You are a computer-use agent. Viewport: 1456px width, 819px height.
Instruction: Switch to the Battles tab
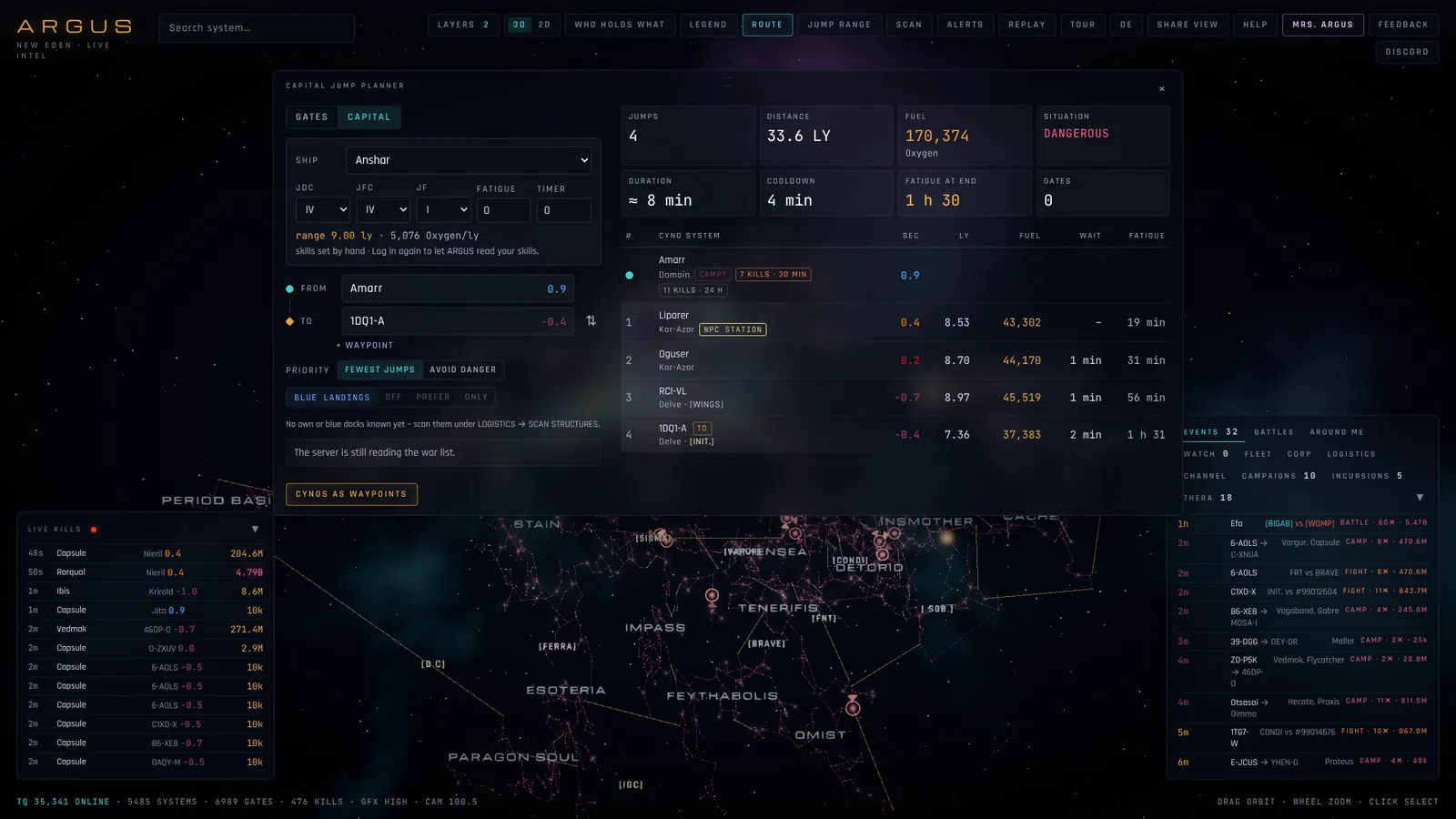coord(1273,432)
